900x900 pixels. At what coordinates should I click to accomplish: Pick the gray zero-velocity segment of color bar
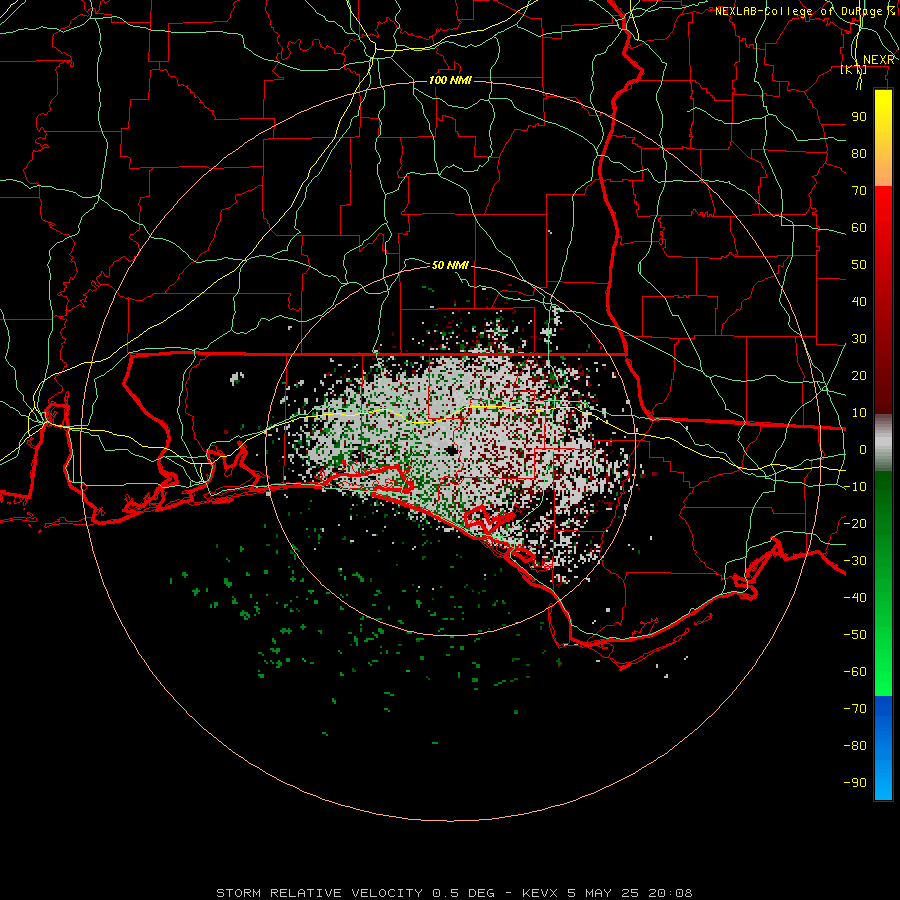pyautogui.click(x=883, y=443)
